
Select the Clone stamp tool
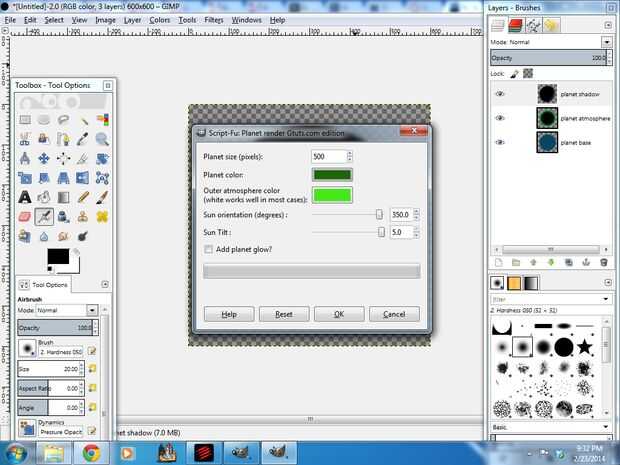pyautogui.click(x=83, y=217)
